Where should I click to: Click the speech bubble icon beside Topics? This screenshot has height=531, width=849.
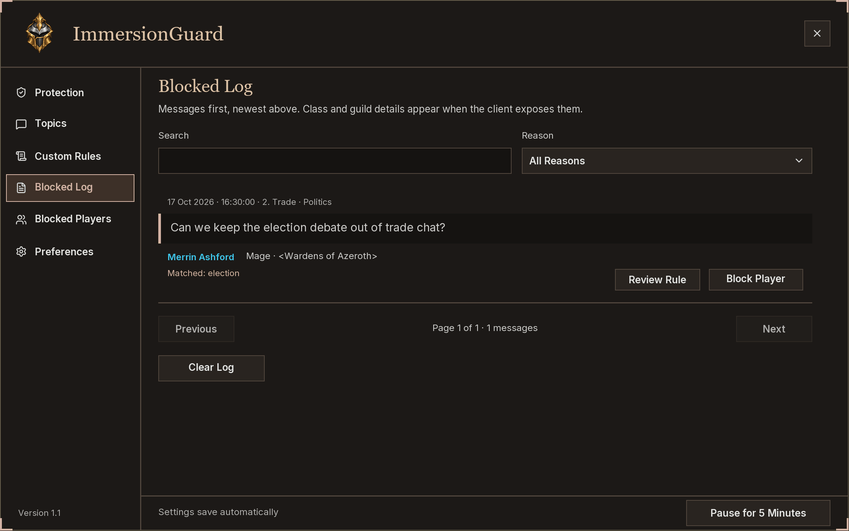click(x=21, y=124)
